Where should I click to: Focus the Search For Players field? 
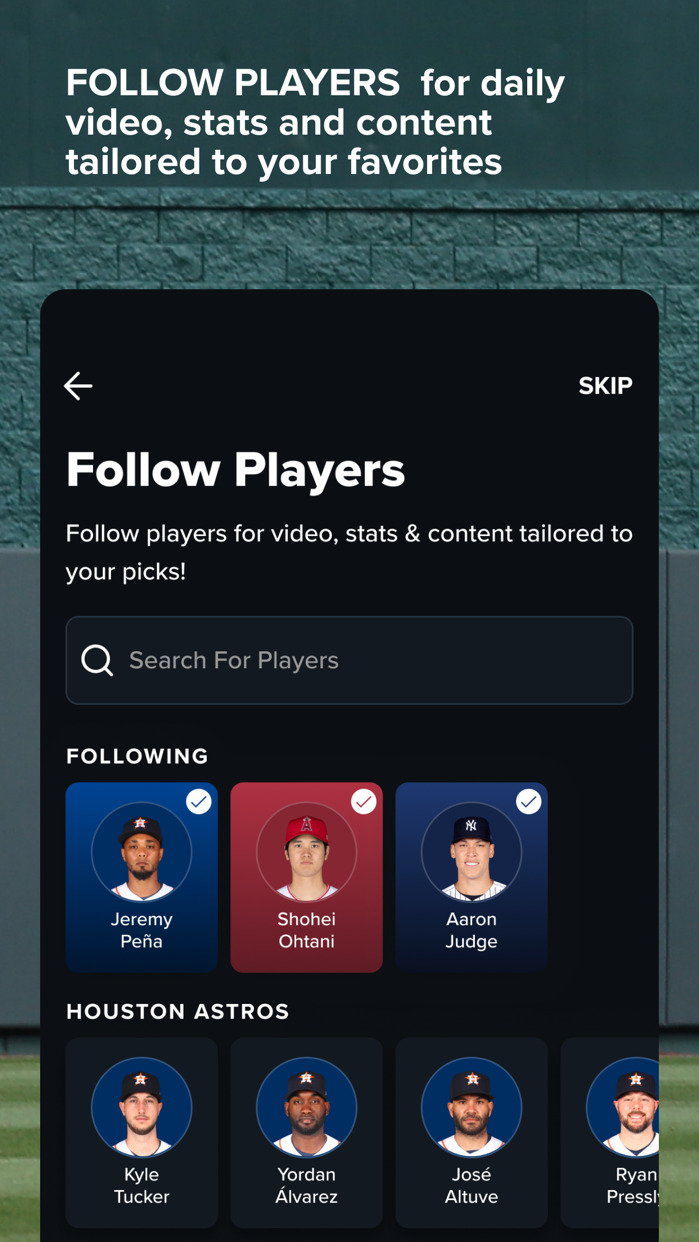pyautogui.click(x=370, y=660)
